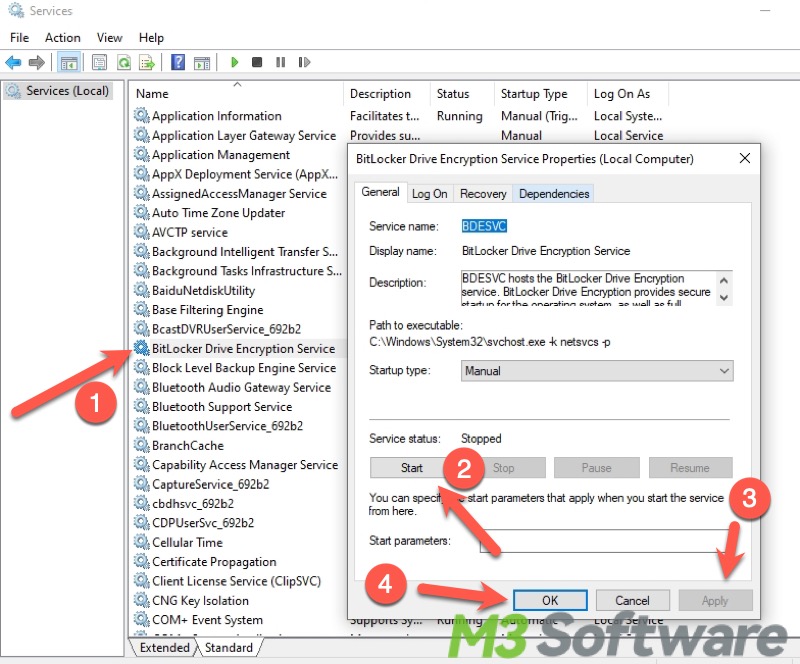Click OK in the properties dialog
The width and height of the screenshot is (800, 664).
550,601
